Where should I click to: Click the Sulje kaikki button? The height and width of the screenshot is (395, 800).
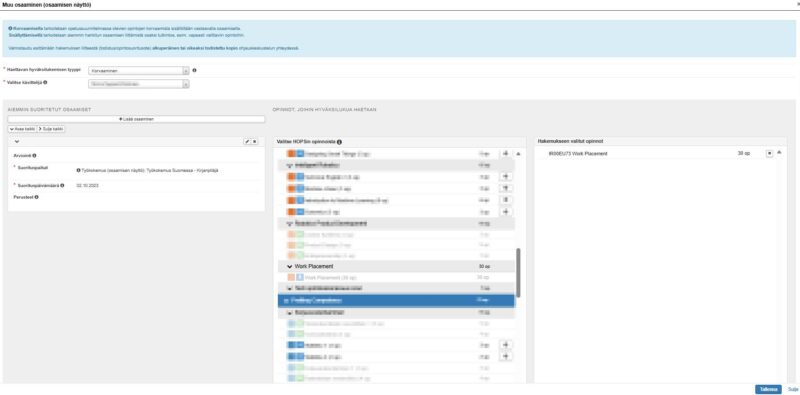(x=51, y=129)
